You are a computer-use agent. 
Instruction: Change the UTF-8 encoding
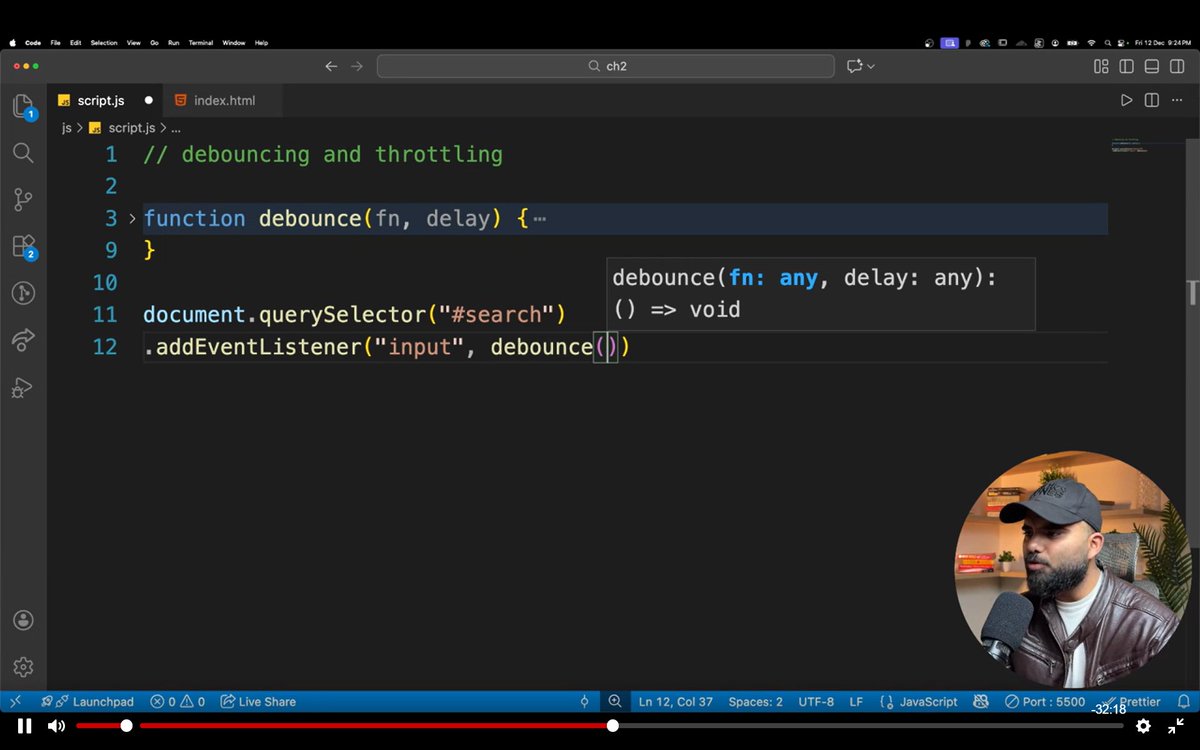point(816,701)
